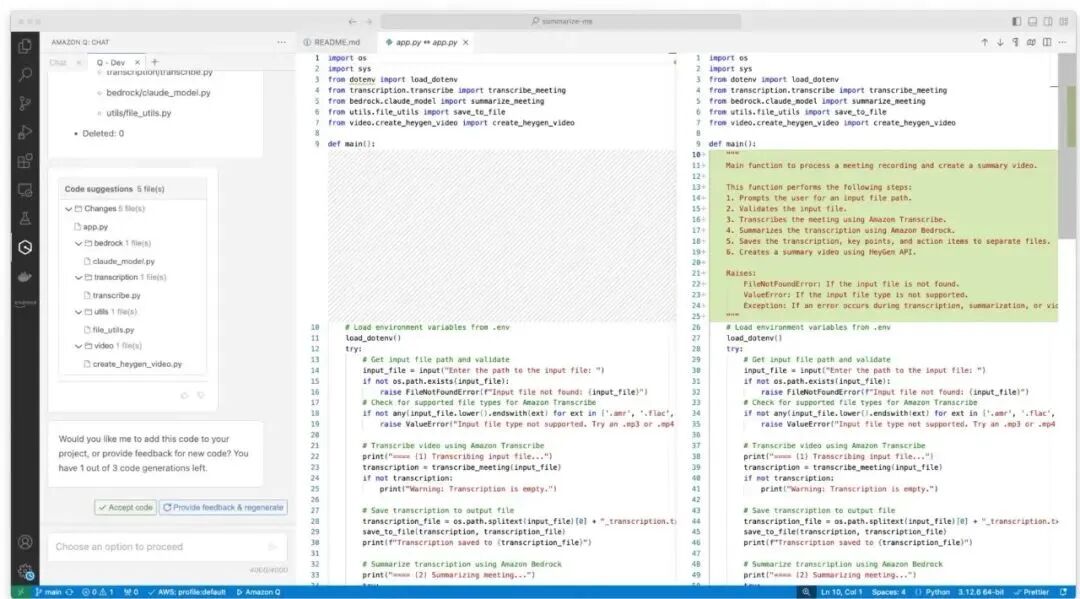
Task: Collapse the transcription folder
Action: [79, 277]
